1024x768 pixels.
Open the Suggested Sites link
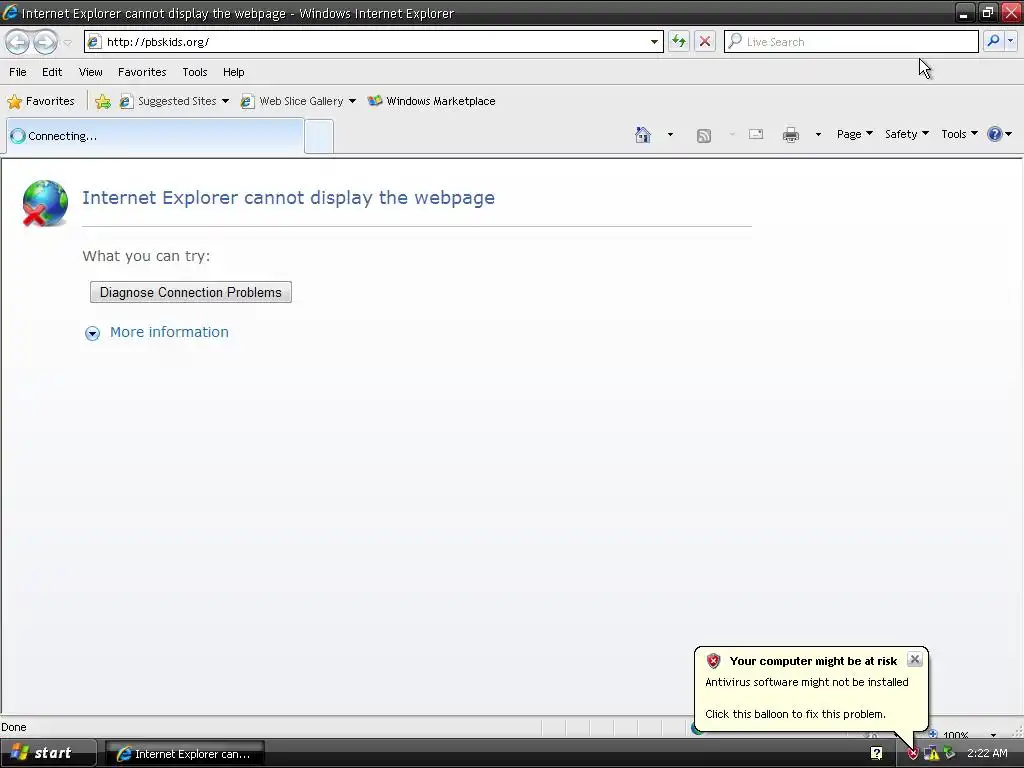click(x=174, y=101)
